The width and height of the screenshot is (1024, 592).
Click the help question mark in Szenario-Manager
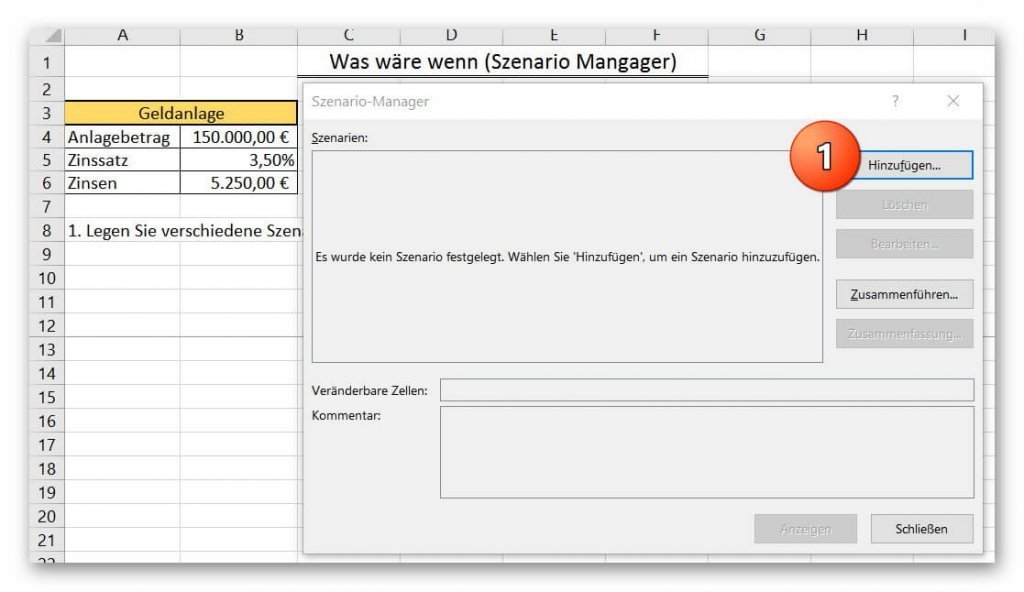click(x=895, y=101)
